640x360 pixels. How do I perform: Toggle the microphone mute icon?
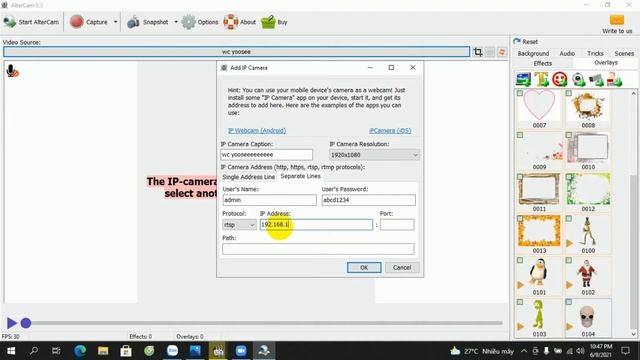[x=12, y=71]
